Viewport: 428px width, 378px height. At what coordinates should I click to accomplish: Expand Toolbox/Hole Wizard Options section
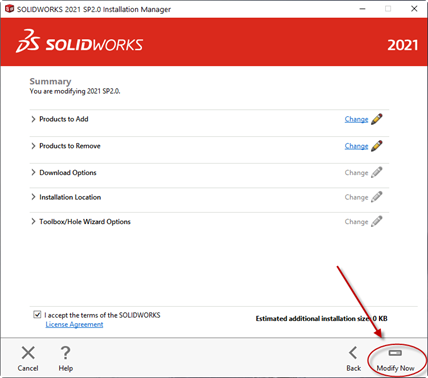[x=33, y=222]
